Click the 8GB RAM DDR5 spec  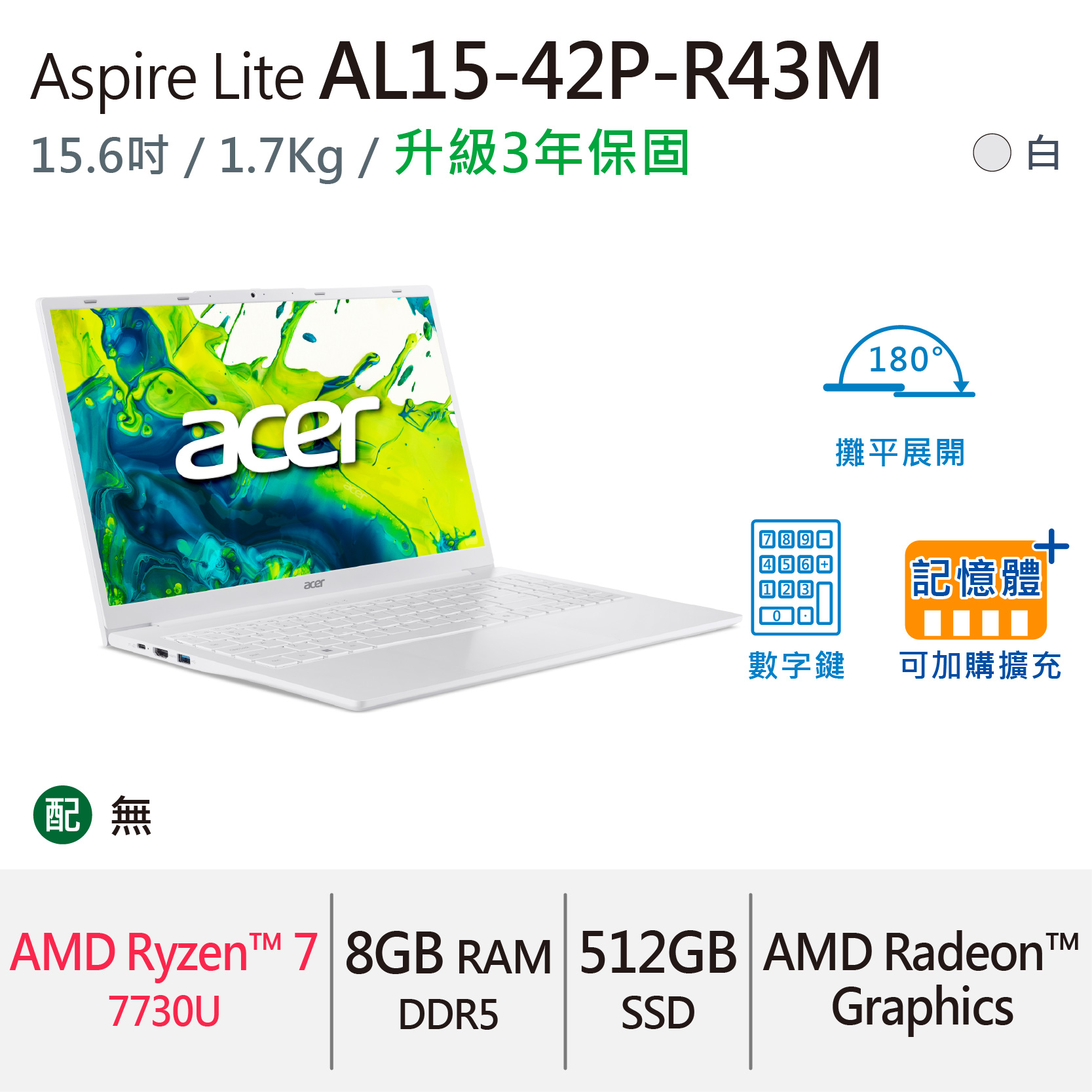click(448, 981)
